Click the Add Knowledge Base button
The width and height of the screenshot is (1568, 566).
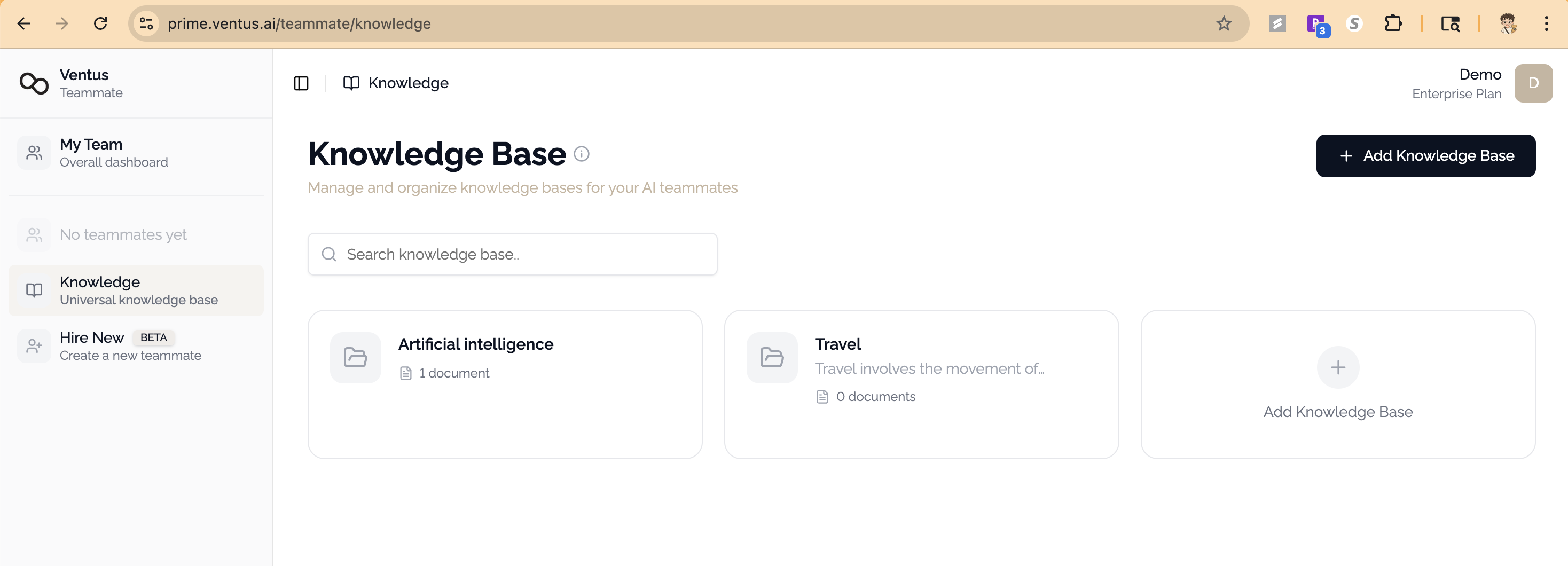tap(1425, 156)
